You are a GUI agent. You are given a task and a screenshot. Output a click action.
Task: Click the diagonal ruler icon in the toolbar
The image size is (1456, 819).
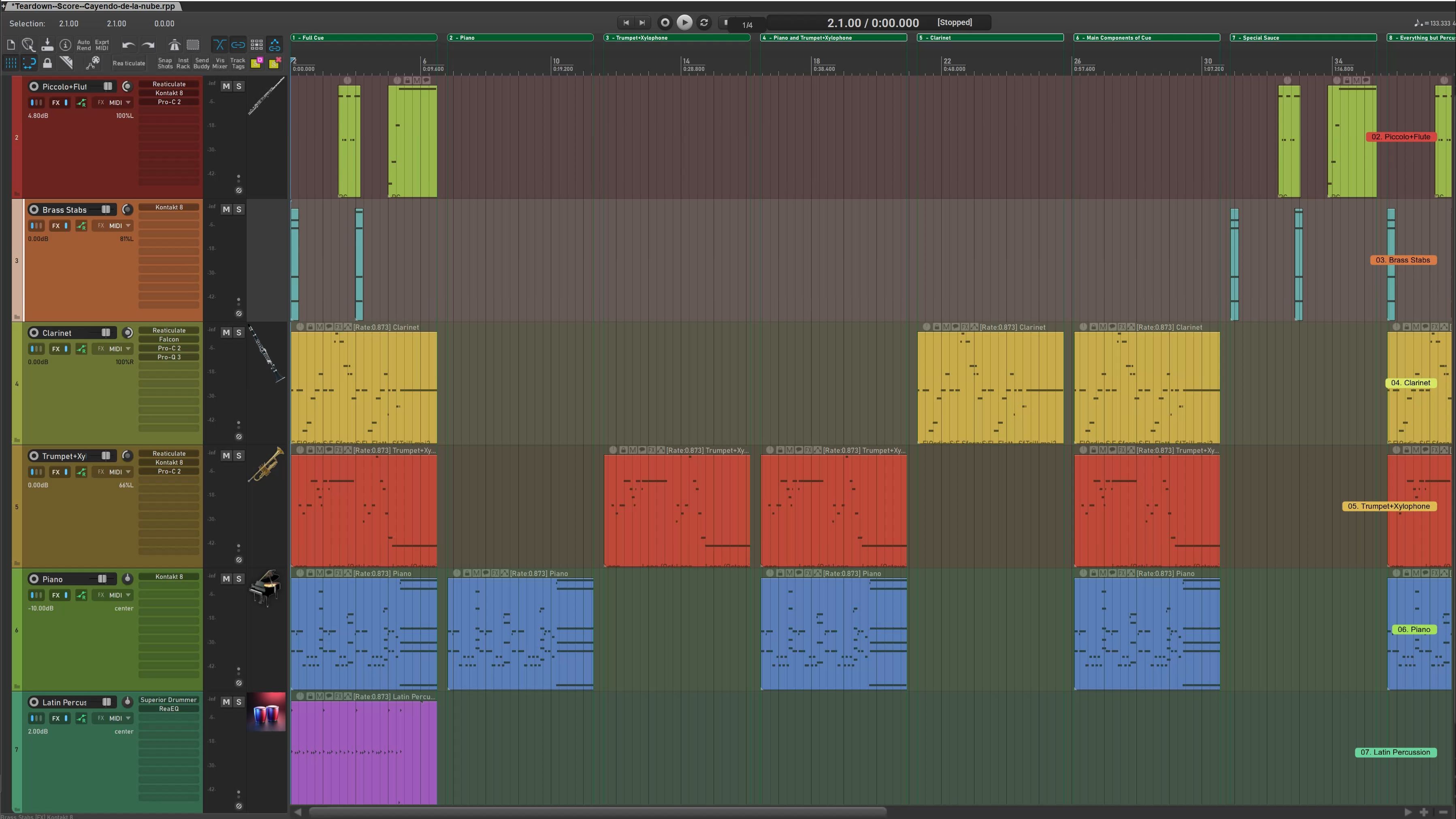point(66,63)
